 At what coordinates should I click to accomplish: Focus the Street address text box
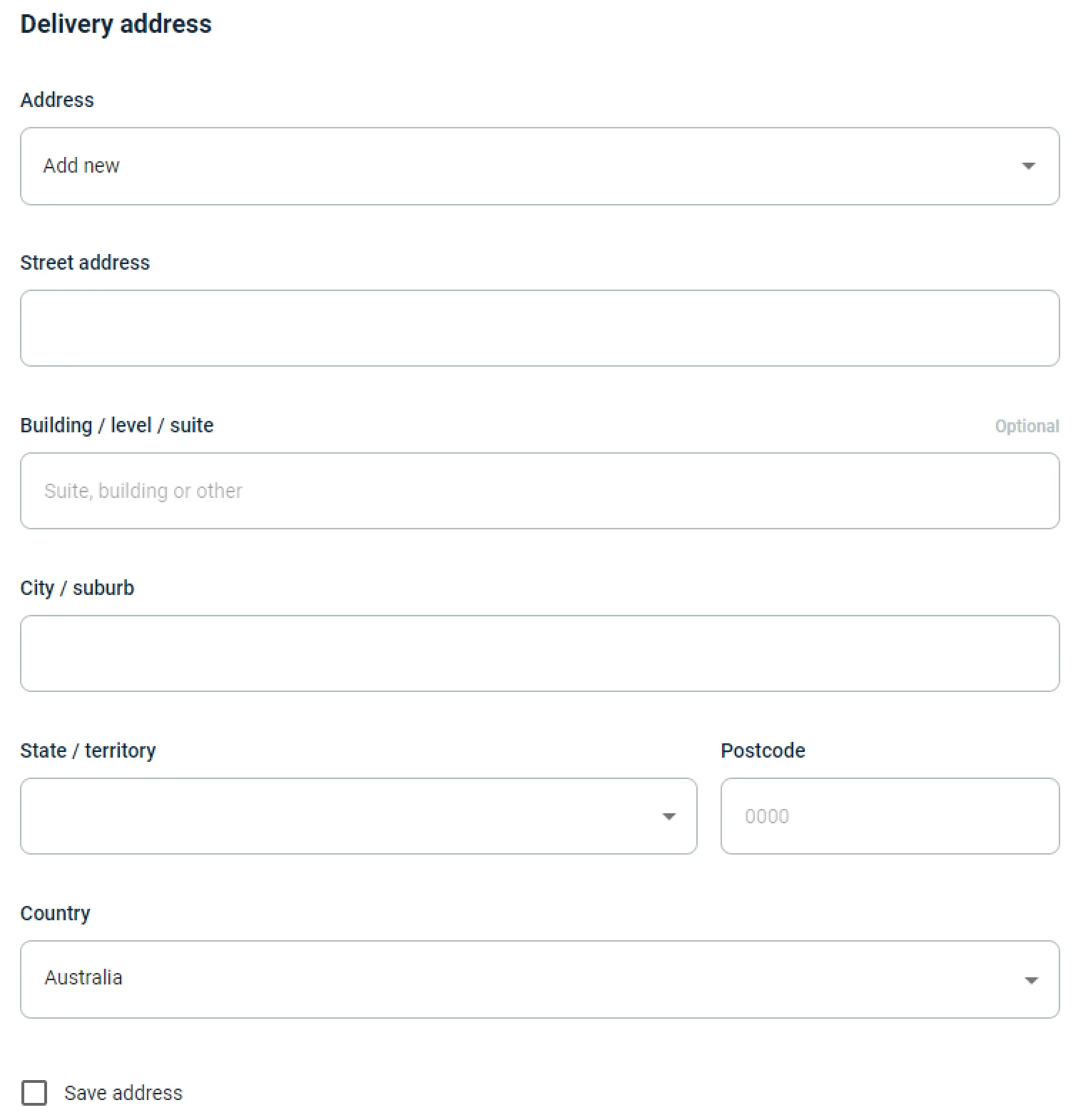pyautogui.click(x=539, y=328)
